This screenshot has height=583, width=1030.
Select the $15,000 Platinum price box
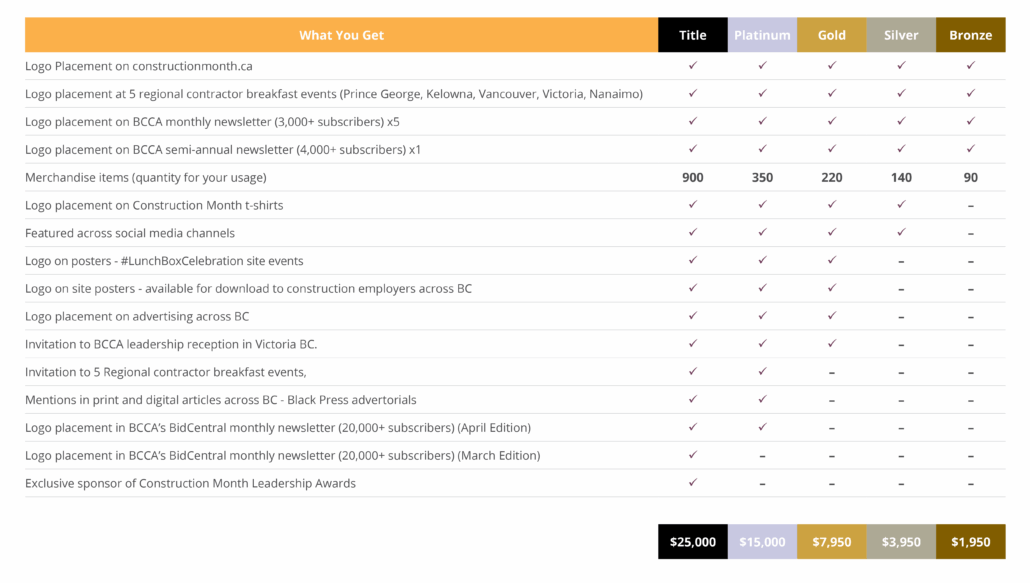pos(762,542)
